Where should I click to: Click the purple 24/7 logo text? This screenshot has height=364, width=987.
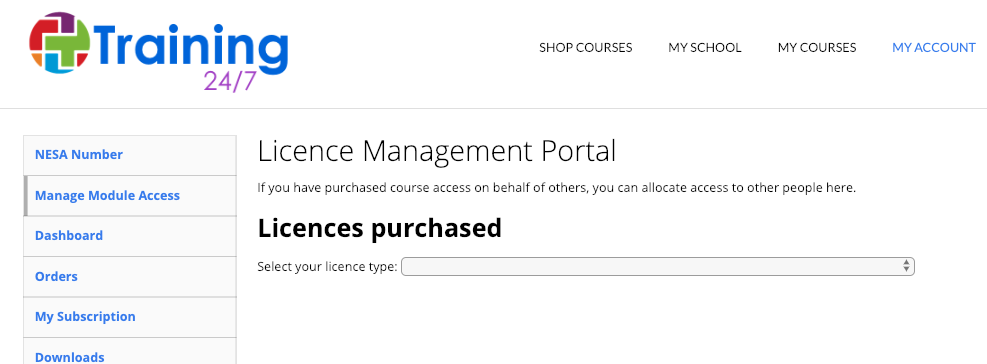click(x=230, y=82)
